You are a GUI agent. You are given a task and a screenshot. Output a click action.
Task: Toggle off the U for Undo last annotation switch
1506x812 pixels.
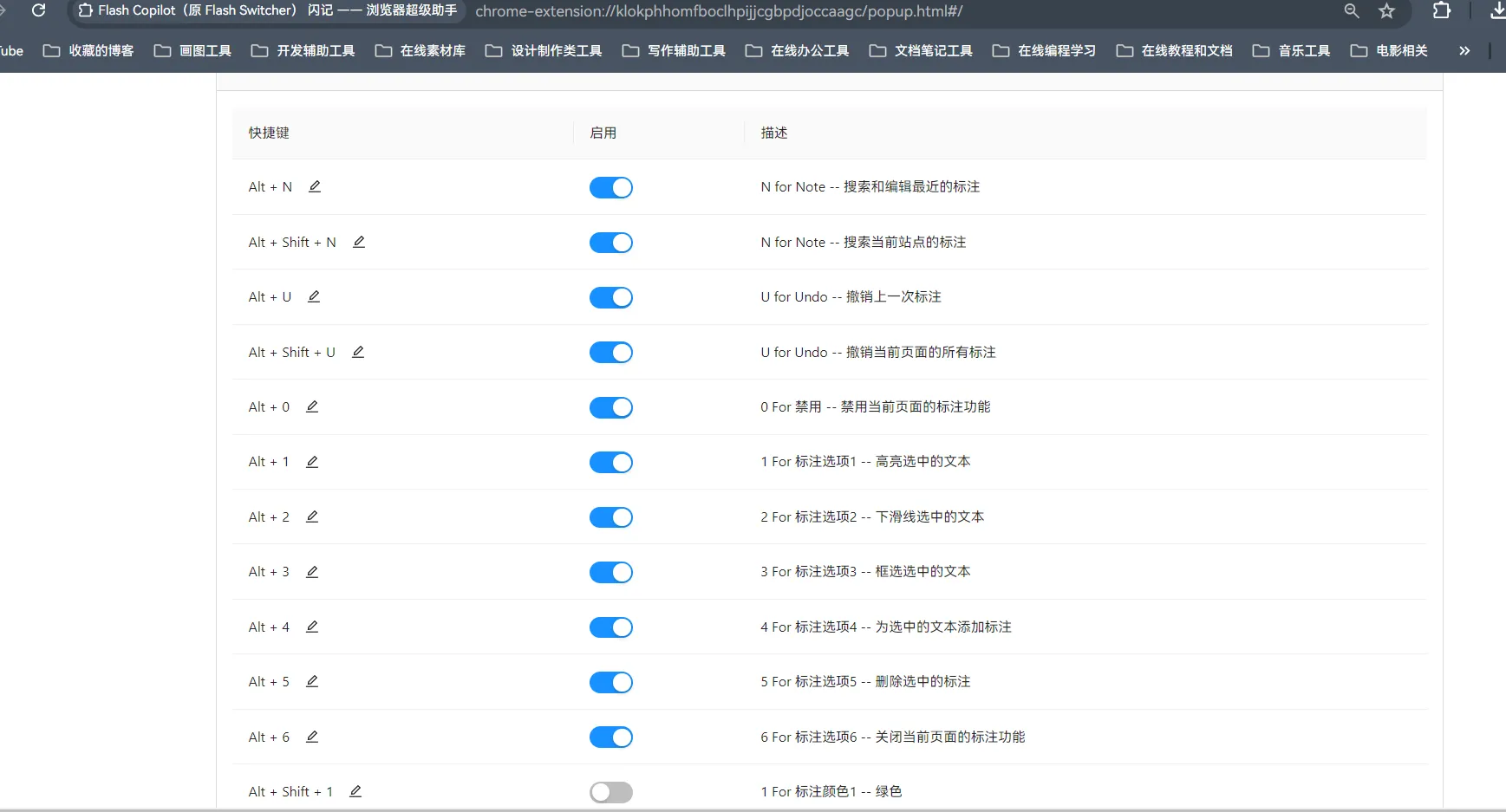coord(611,298)
